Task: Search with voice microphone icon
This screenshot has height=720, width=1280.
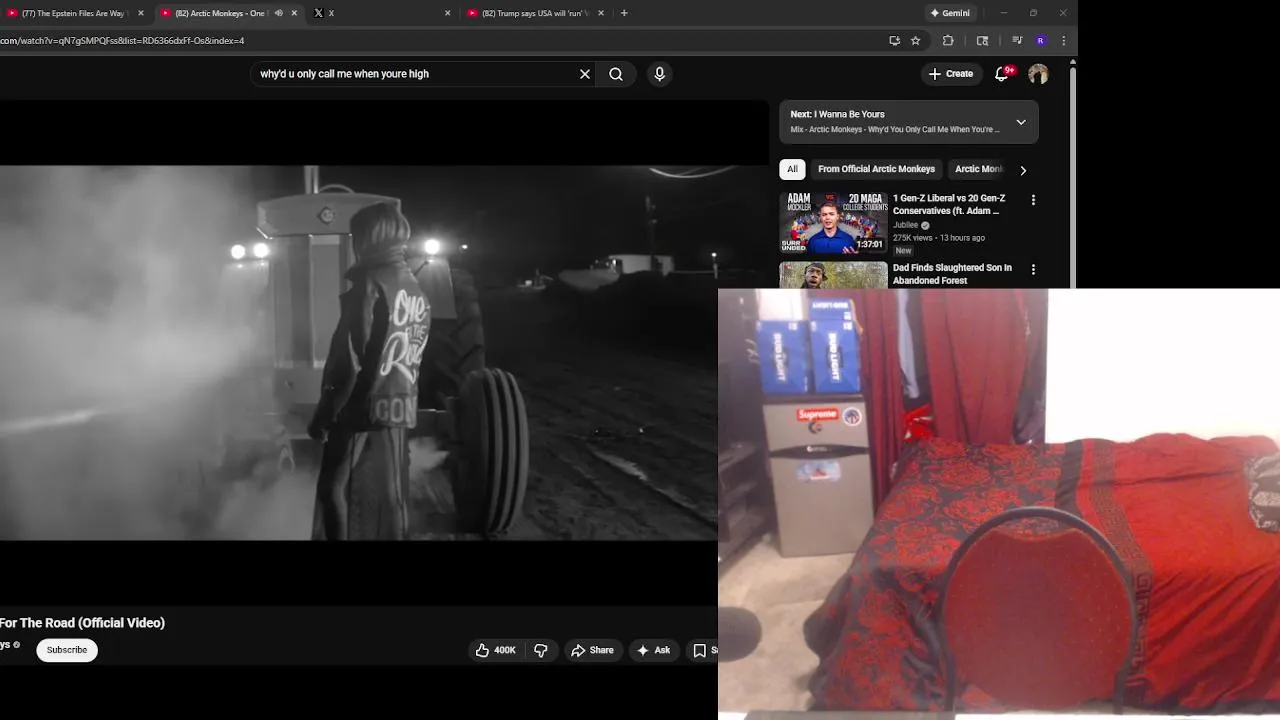Action: [659, 74]
